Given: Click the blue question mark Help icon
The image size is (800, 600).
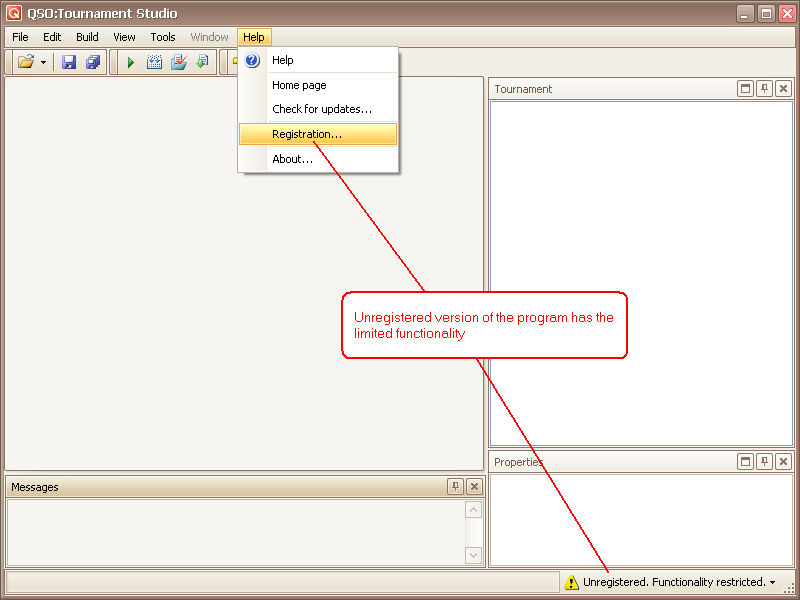Looking at the screenshot, I should 252,60.
